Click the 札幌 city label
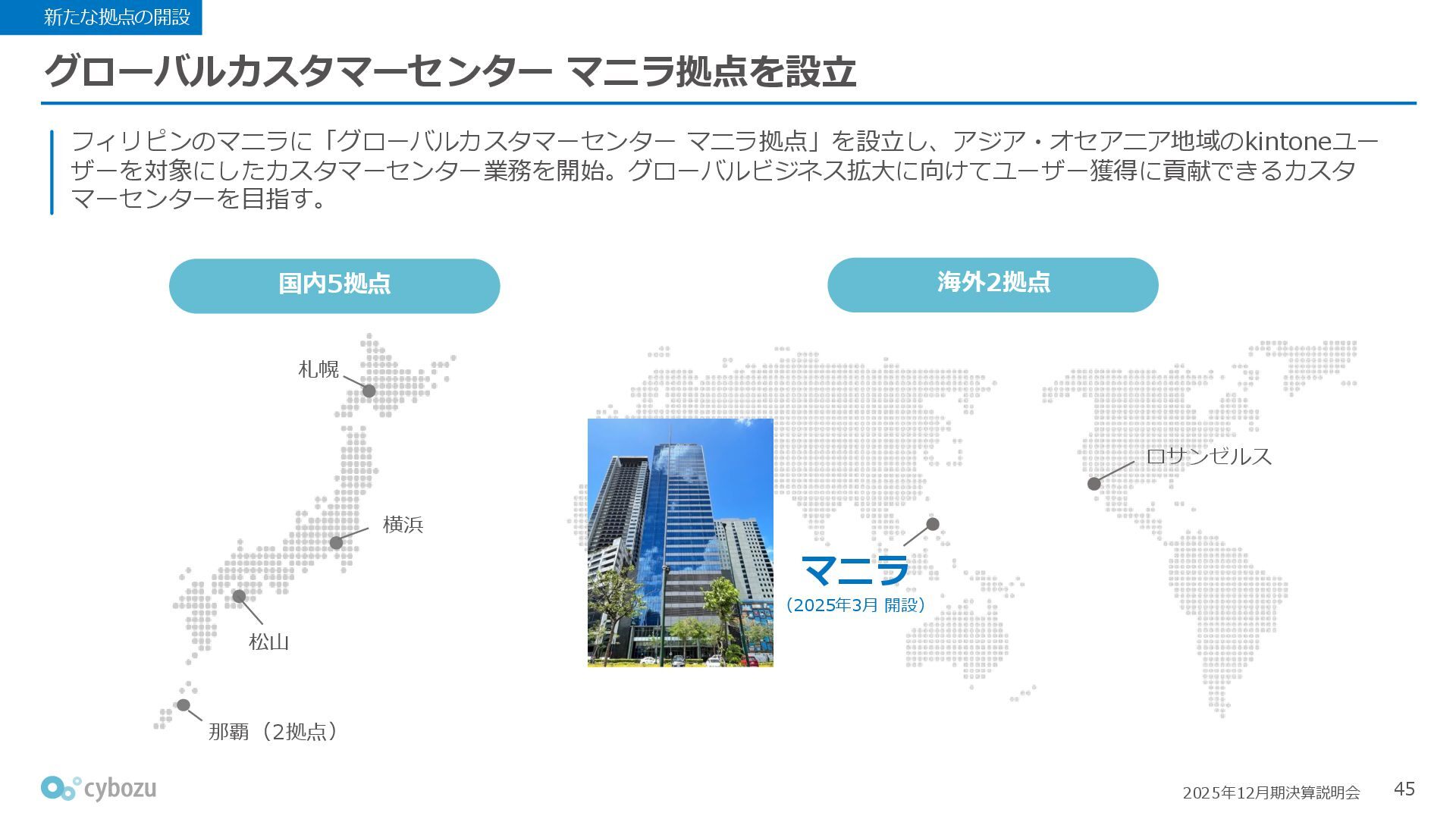 (x=318, y=369)
